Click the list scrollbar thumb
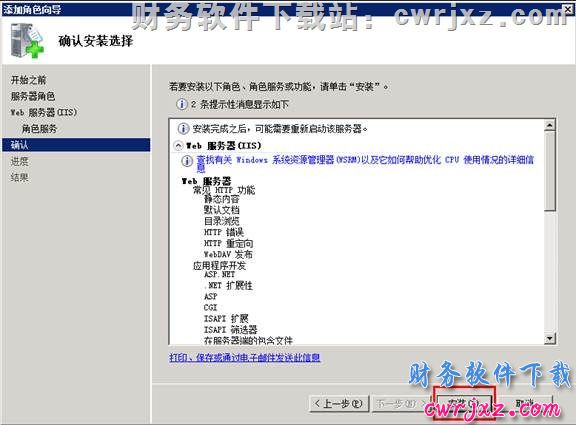Viewport: 576px width, 425px height. click(x=550, y=171)
